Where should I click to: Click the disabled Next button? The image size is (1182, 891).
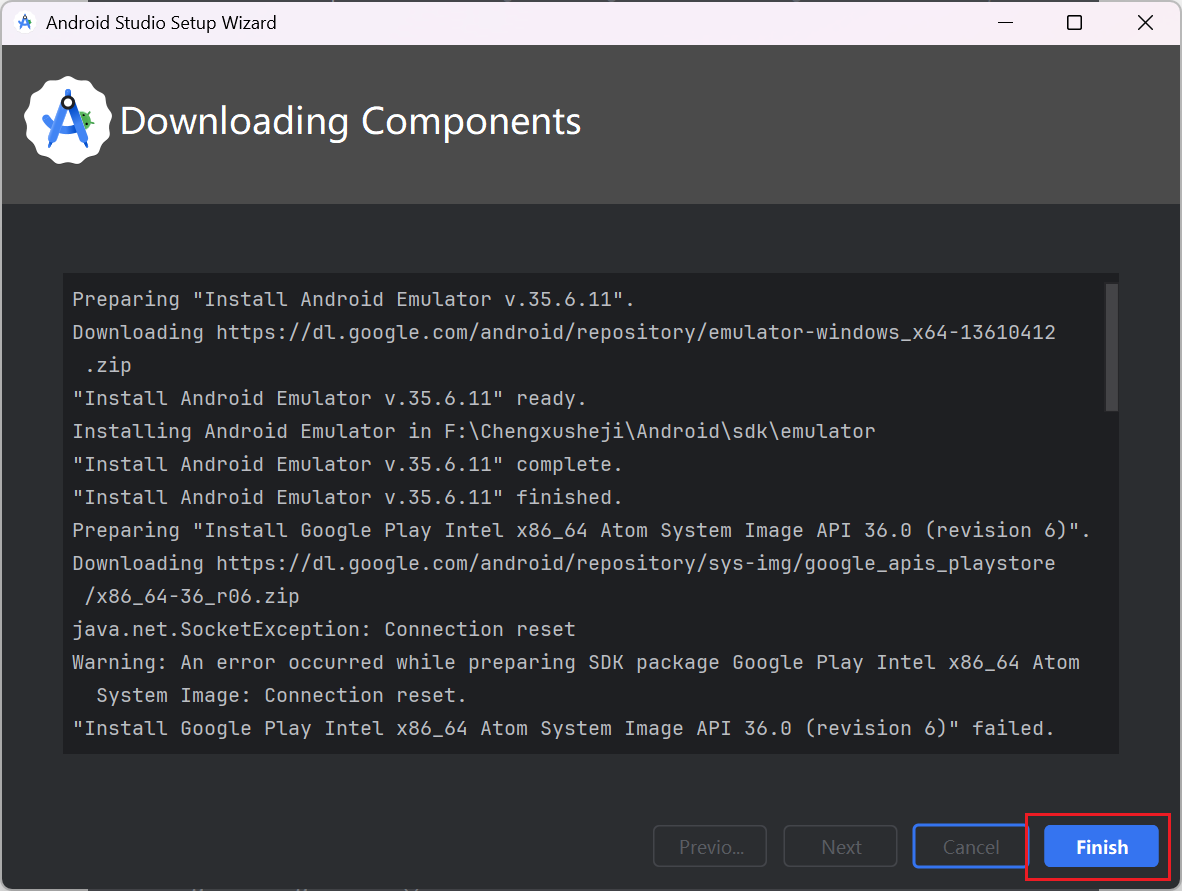[841, 847]
